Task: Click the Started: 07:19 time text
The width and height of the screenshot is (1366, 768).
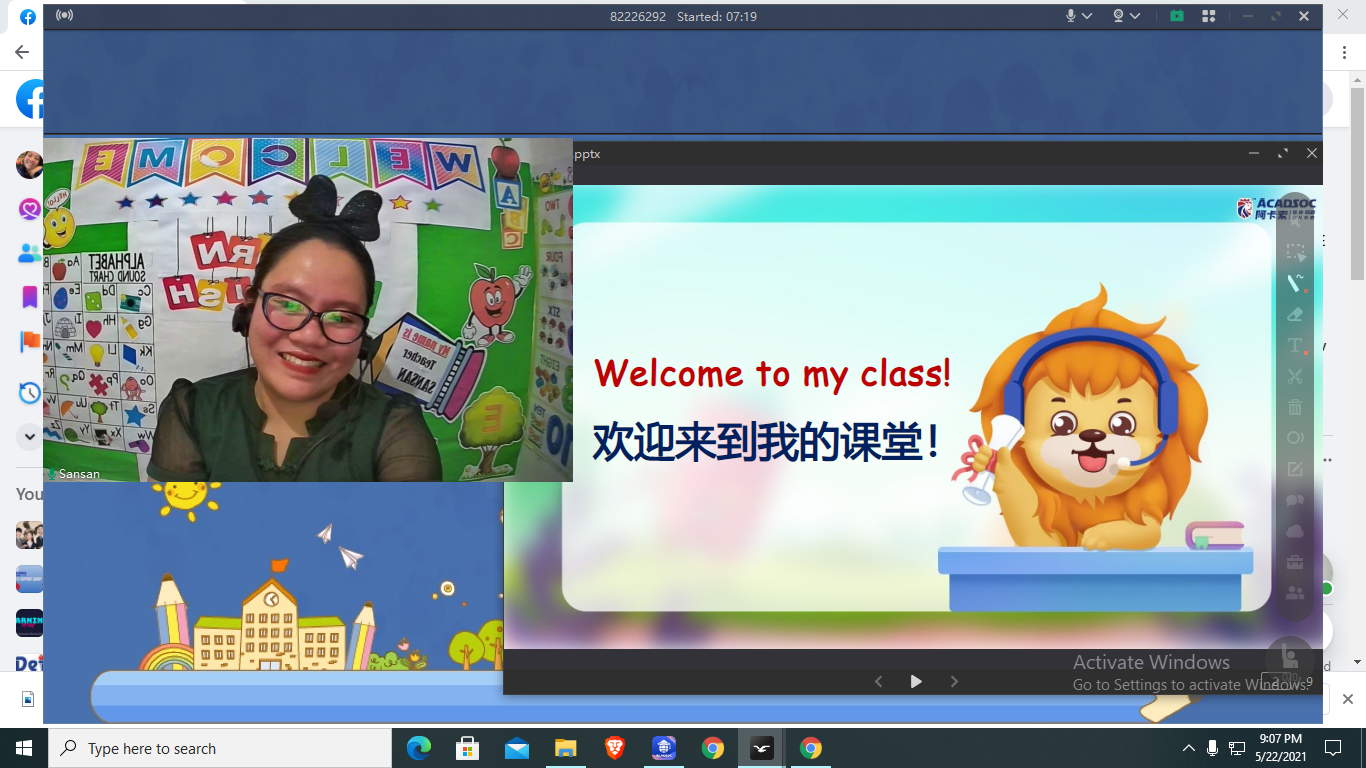Action: (x=717, y=16)
